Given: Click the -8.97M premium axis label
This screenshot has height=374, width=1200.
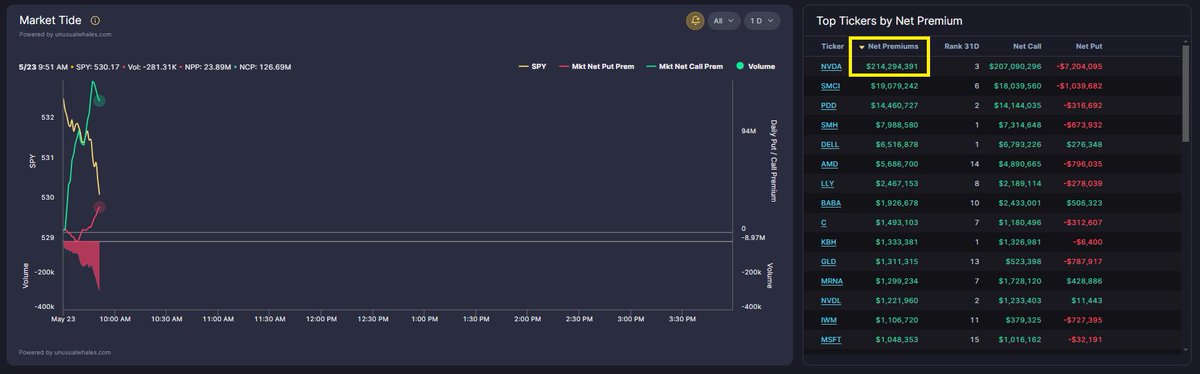Looking at the screenshot, I should point(753,238).
